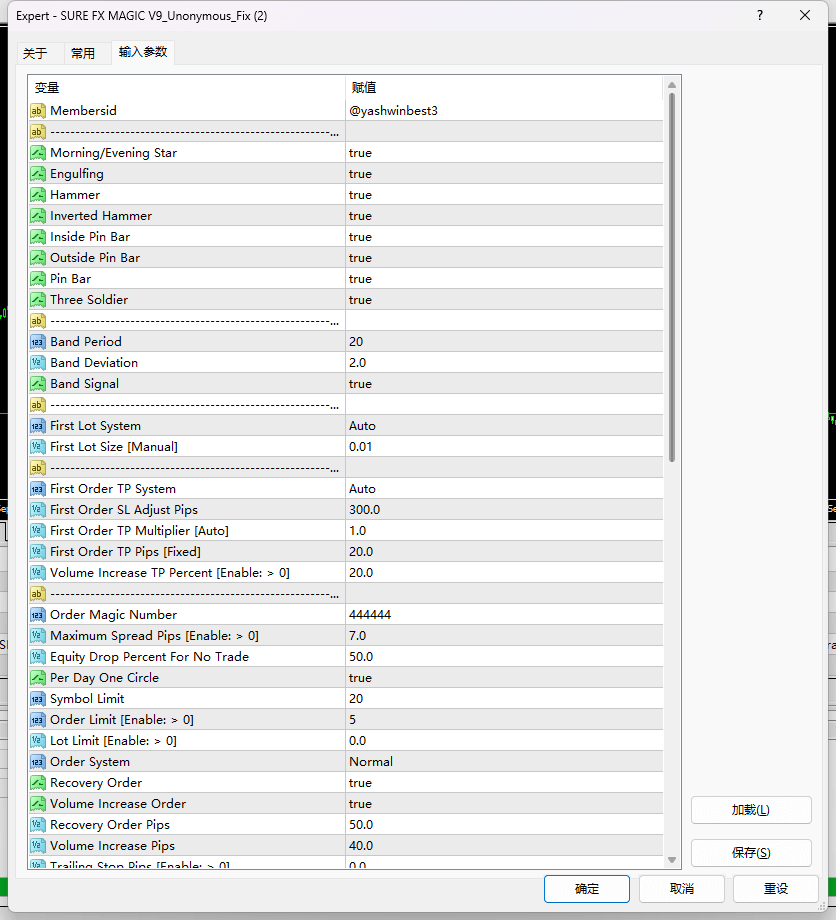This screenshot has width=836, height=920.
Task: Click the chart icon next to Engulfing
Action: (x=38, y=173)
